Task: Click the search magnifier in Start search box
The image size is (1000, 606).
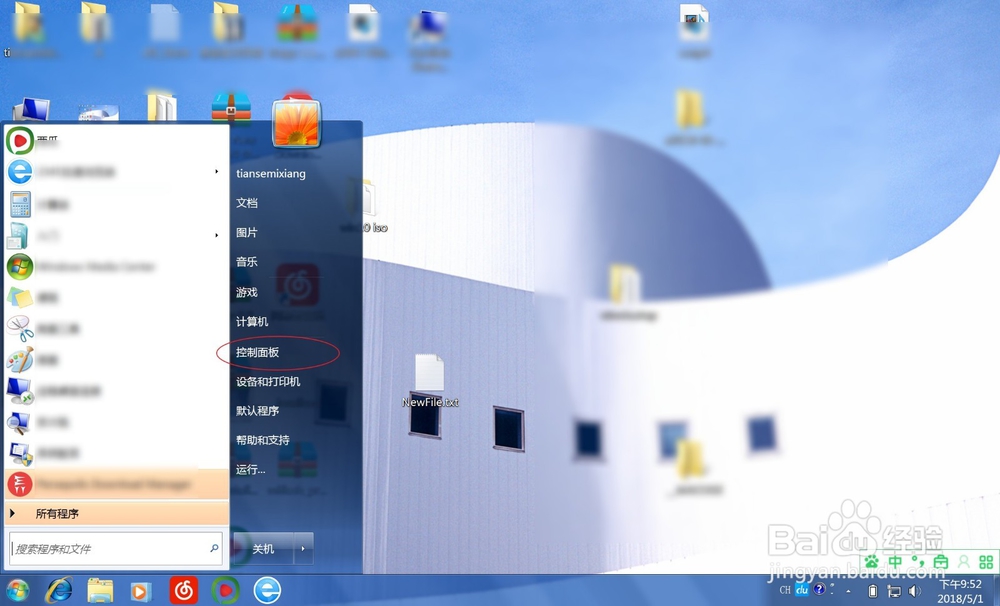Action: click(214, 548)
